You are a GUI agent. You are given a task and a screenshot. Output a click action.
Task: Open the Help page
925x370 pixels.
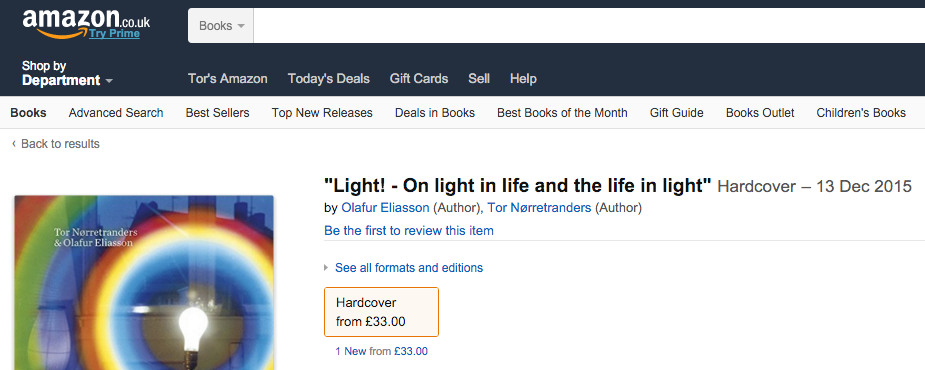pos(523,78)
